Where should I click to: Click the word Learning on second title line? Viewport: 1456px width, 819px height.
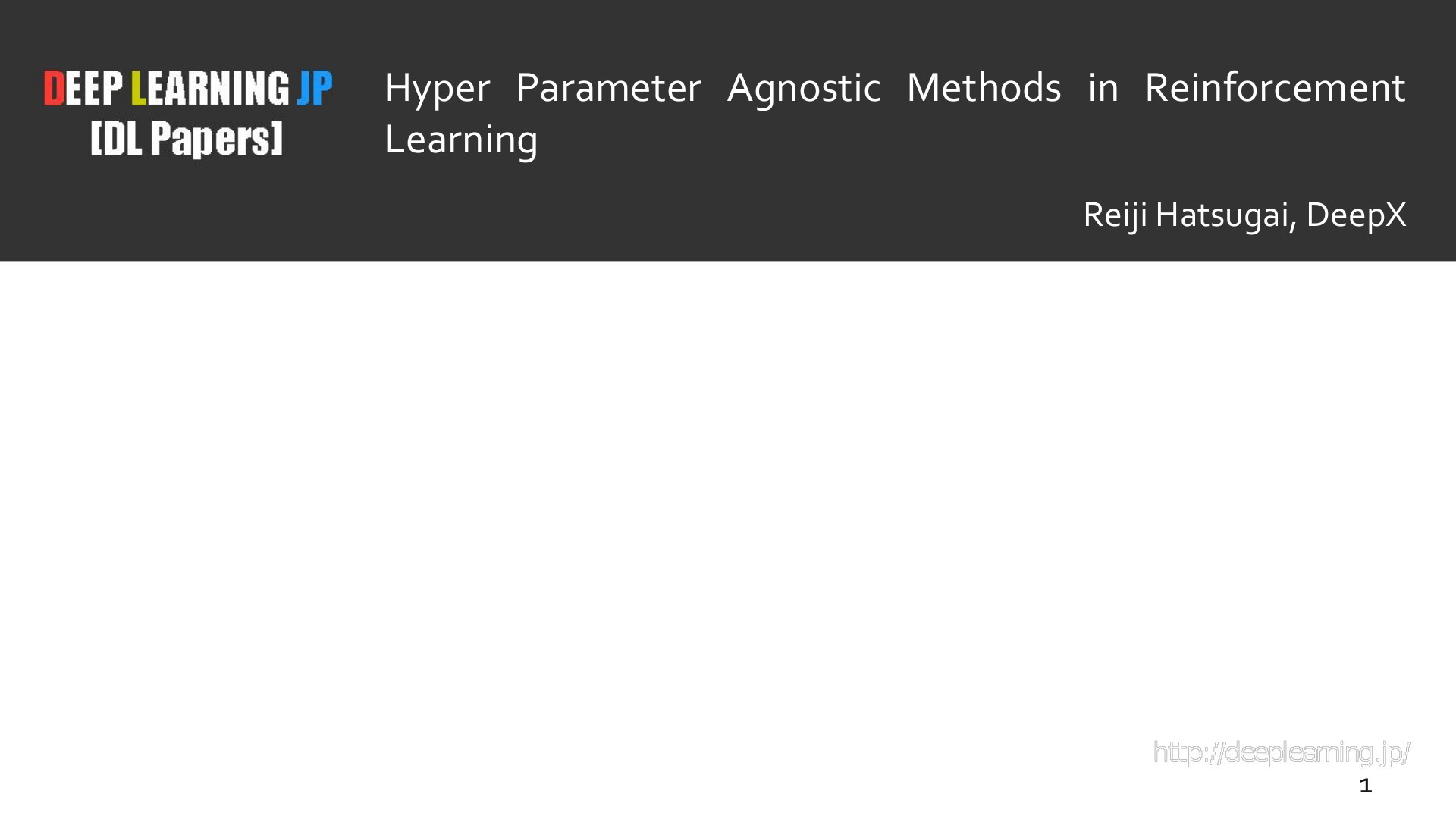461,140
